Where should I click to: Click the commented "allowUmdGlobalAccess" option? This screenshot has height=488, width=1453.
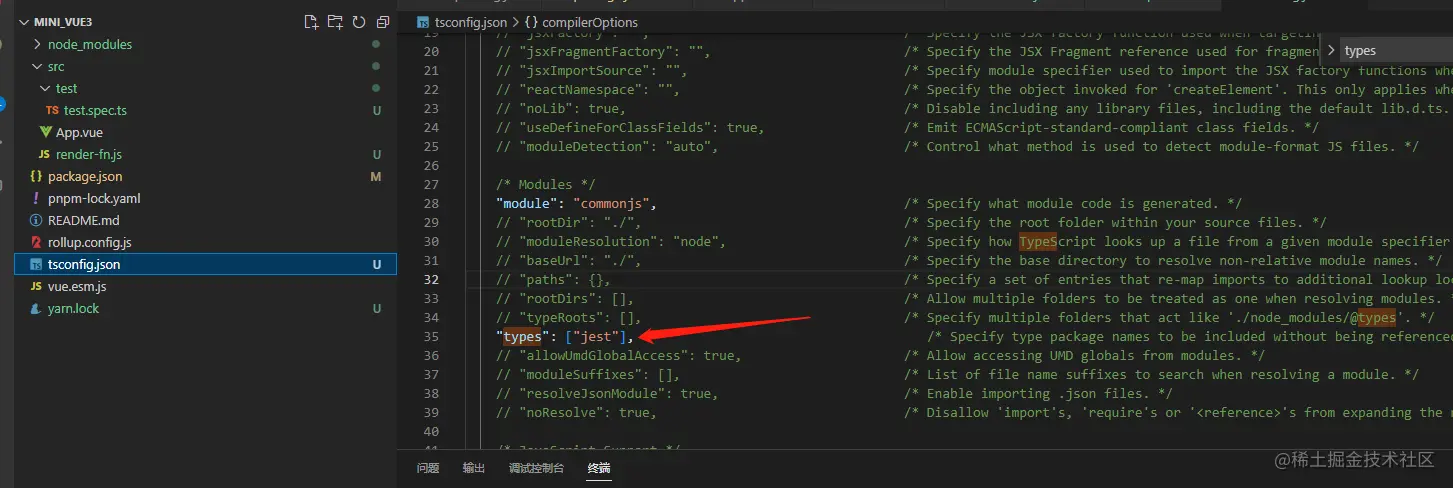click(618, 356)
